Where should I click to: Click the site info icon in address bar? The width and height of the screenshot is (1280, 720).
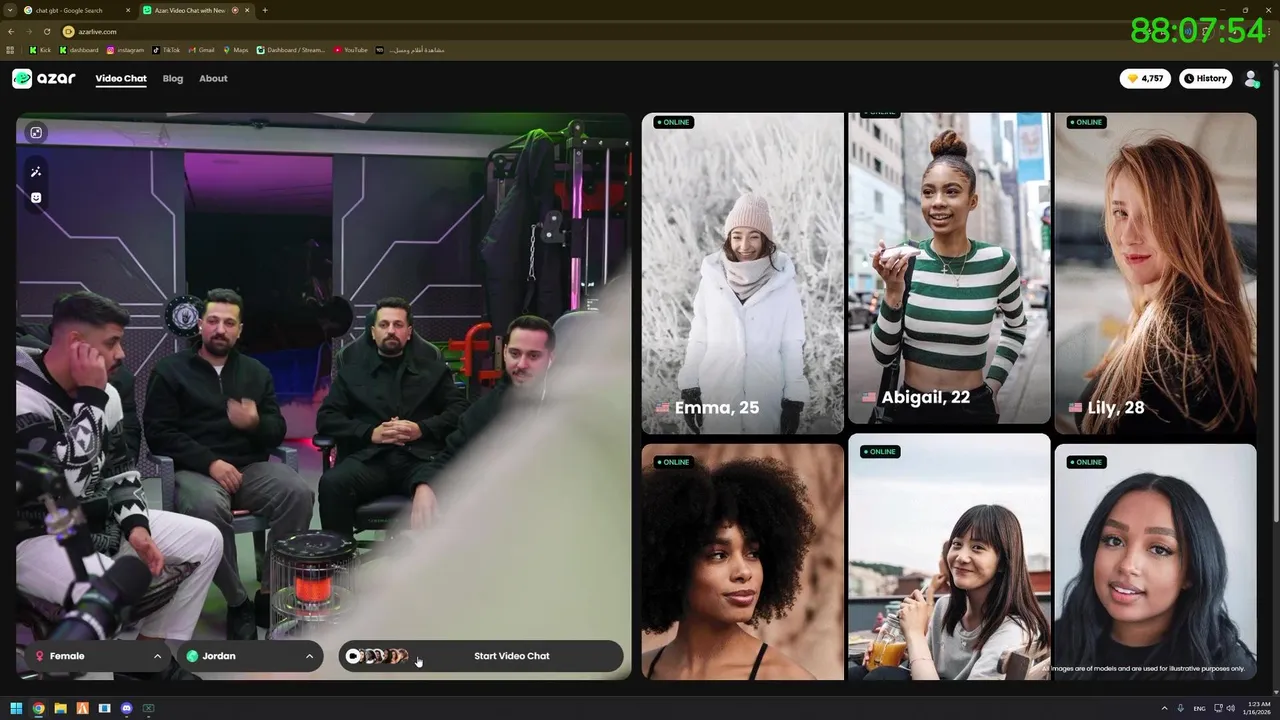[69, 31]
